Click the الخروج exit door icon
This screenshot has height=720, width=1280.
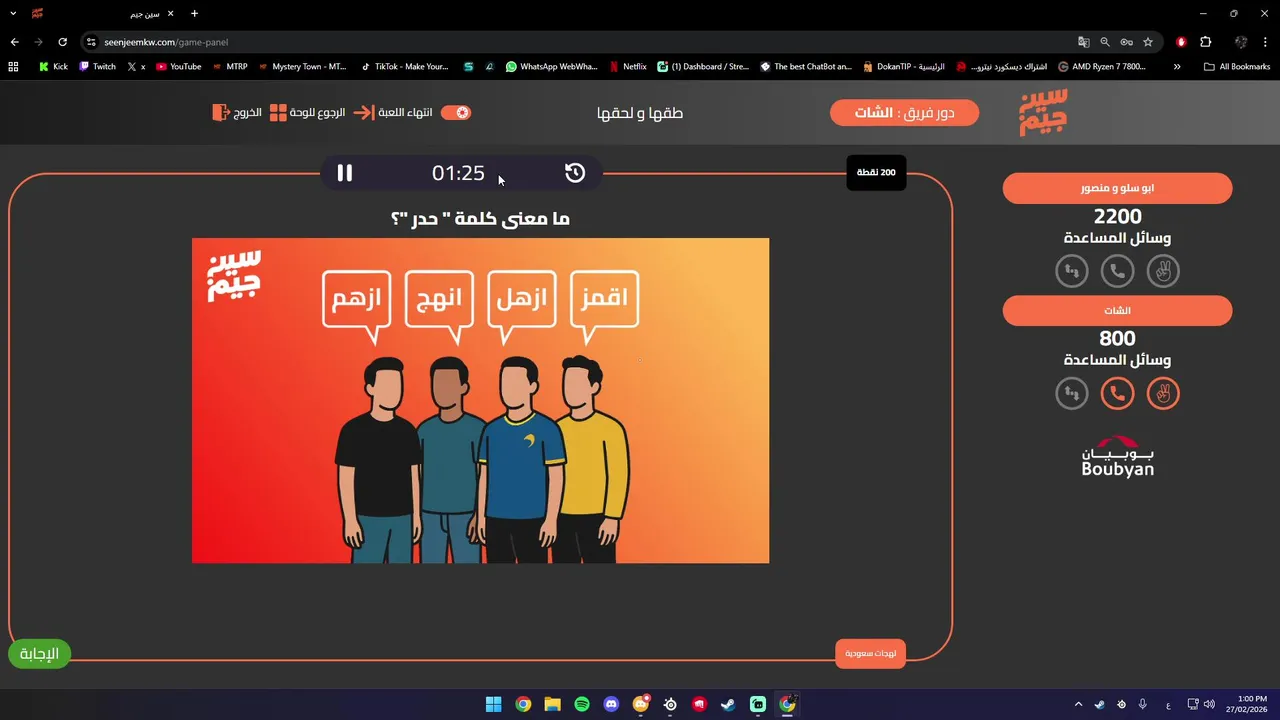[x=221, y=112]
